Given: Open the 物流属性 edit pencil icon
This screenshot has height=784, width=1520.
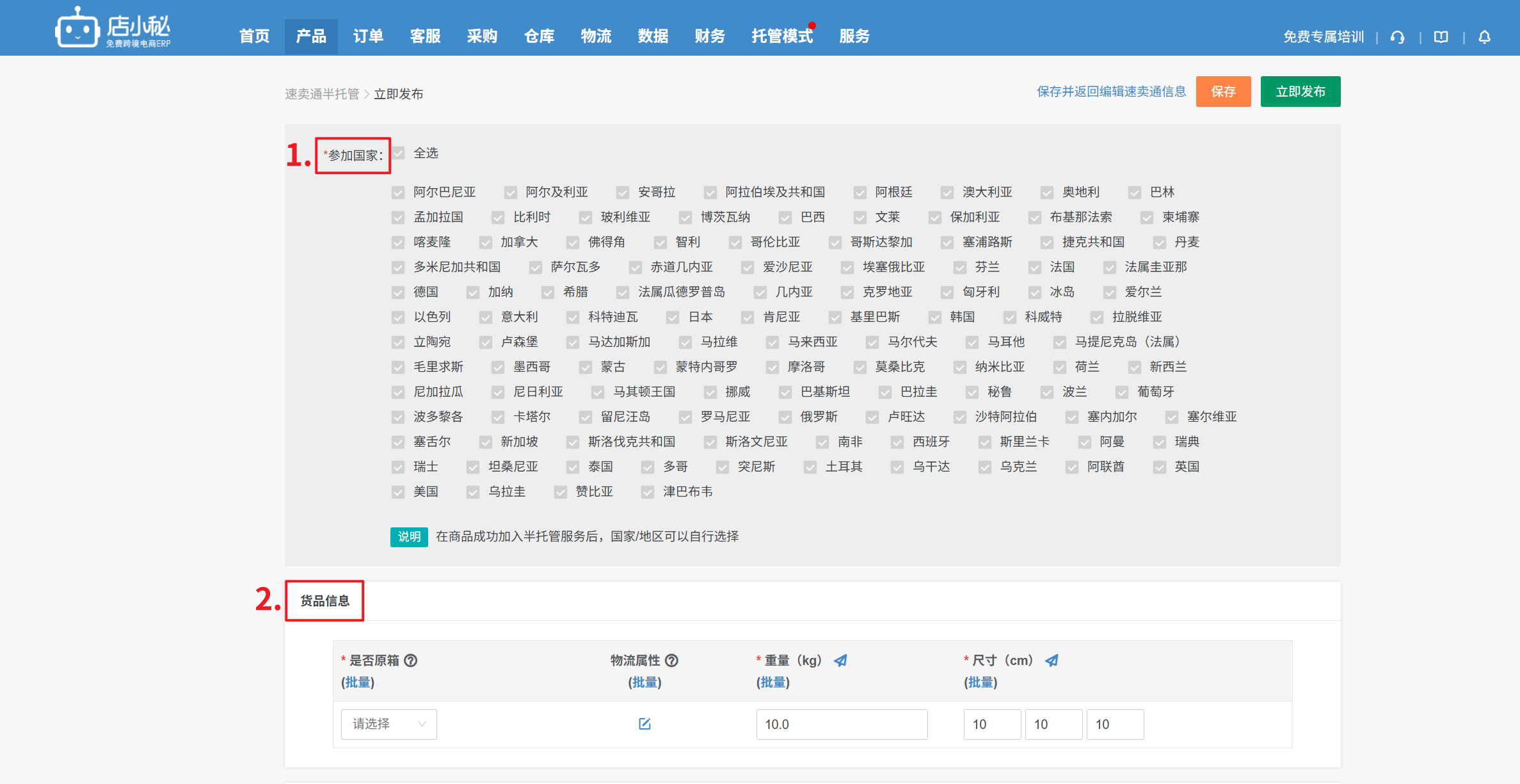Looking at the screenshot, I should [x=644, y=724].
